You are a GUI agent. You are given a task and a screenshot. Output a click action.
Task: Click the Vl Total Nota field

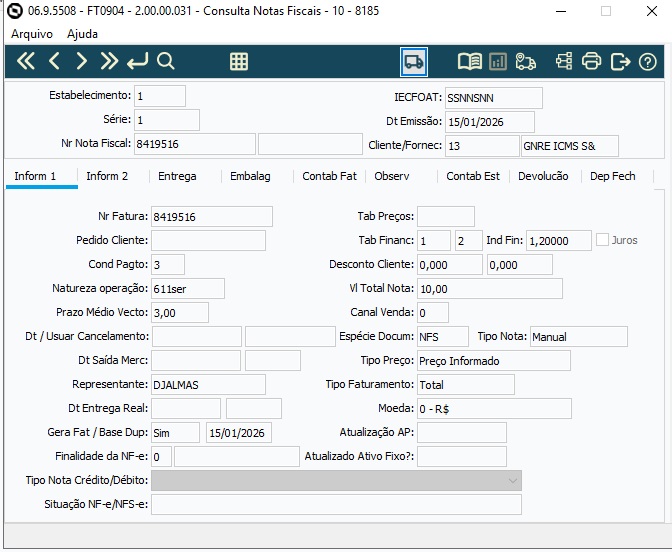click(490, 289)
